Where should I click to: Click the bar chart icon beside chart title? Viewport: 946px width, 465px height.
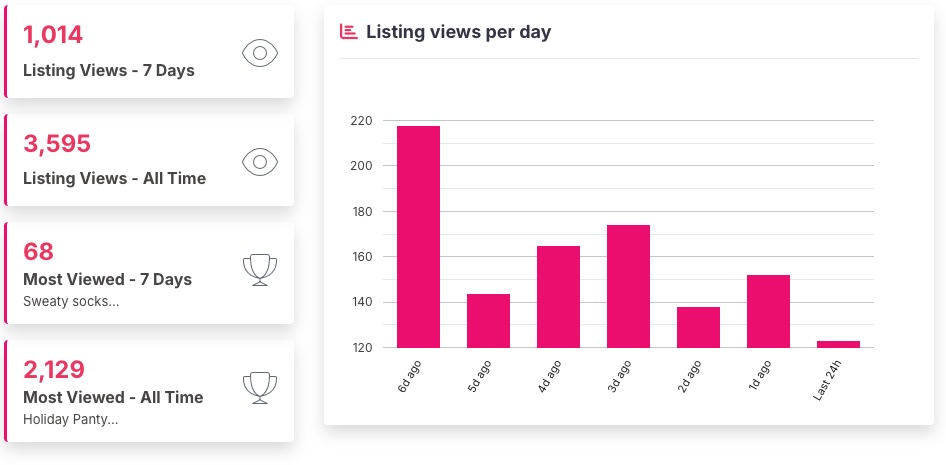(x=349, y=32)
